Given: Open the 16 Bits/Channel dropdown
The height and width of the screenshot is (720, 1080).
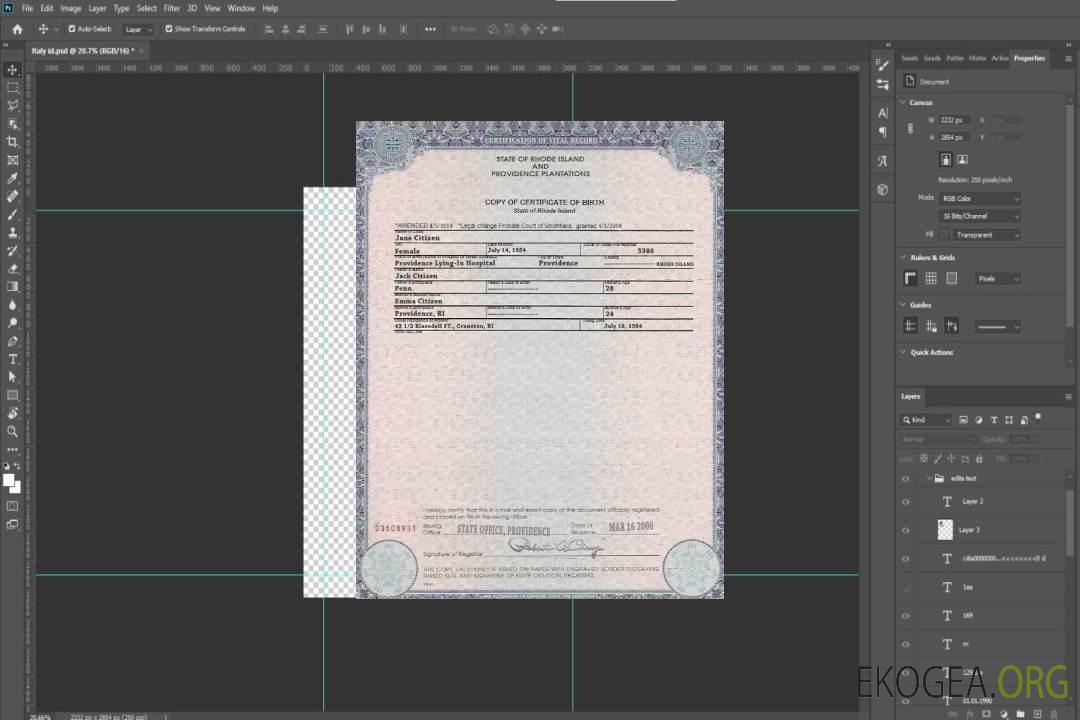Looking at the screenshot, I should (979, 216).
